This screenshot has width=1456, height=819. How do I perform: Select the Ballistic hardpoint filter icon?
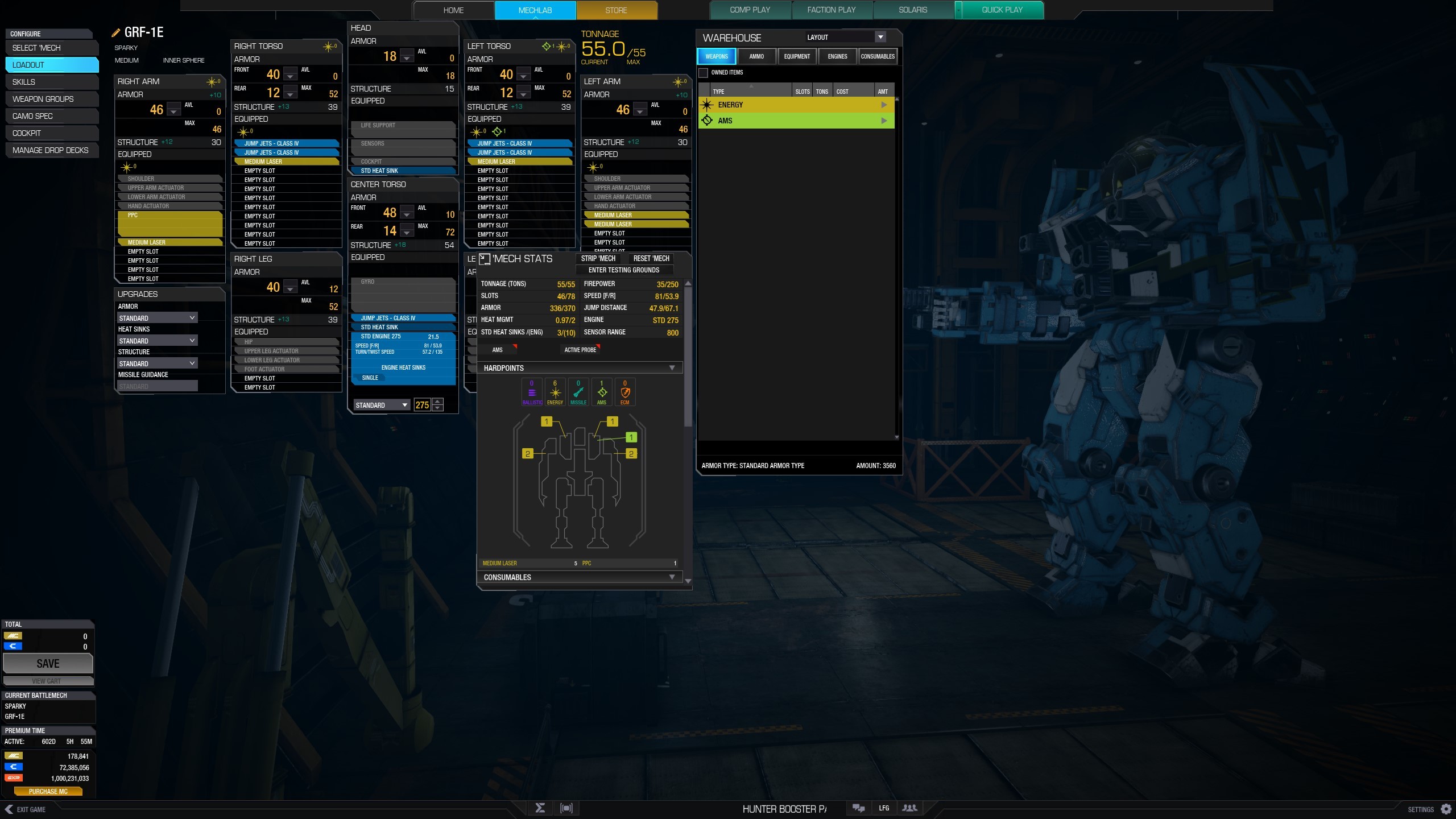pos(532,391)
